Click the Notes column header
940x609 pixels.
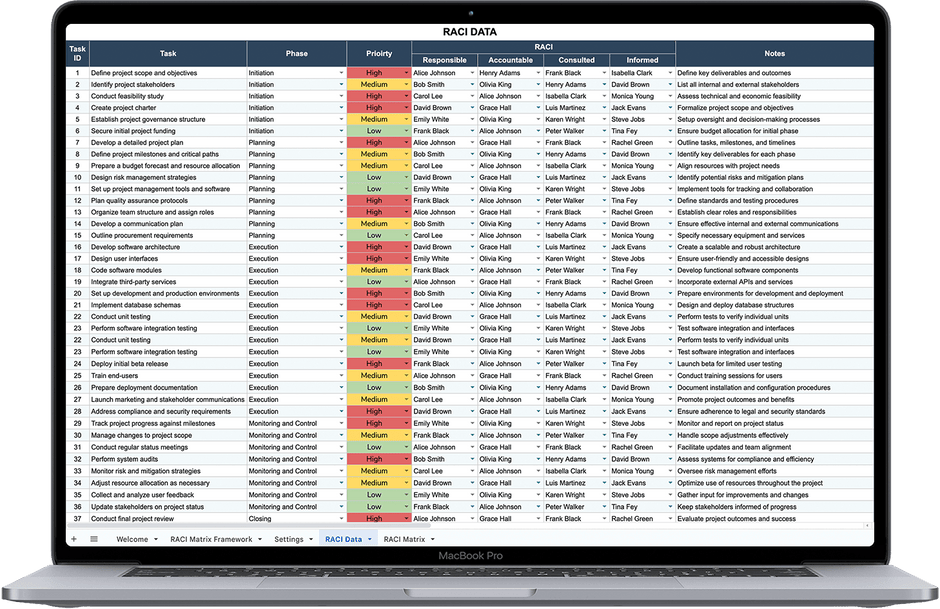[x=775, y=53]
